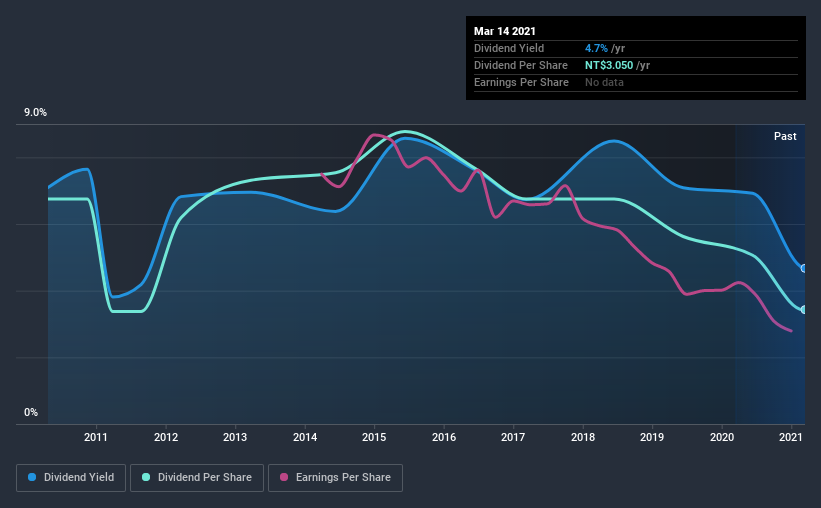Click the 0% y-axis label
Image resolution: width=821 pixels, height=508 pixels.
click(31, 413)
